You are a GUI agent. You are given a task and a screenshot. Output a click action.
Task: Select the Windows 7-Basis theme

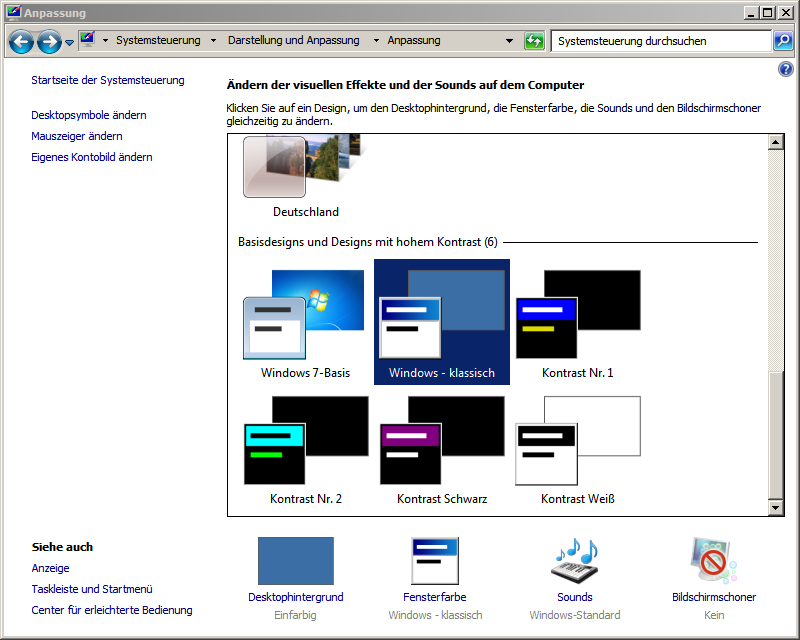[x=306, y=322]
